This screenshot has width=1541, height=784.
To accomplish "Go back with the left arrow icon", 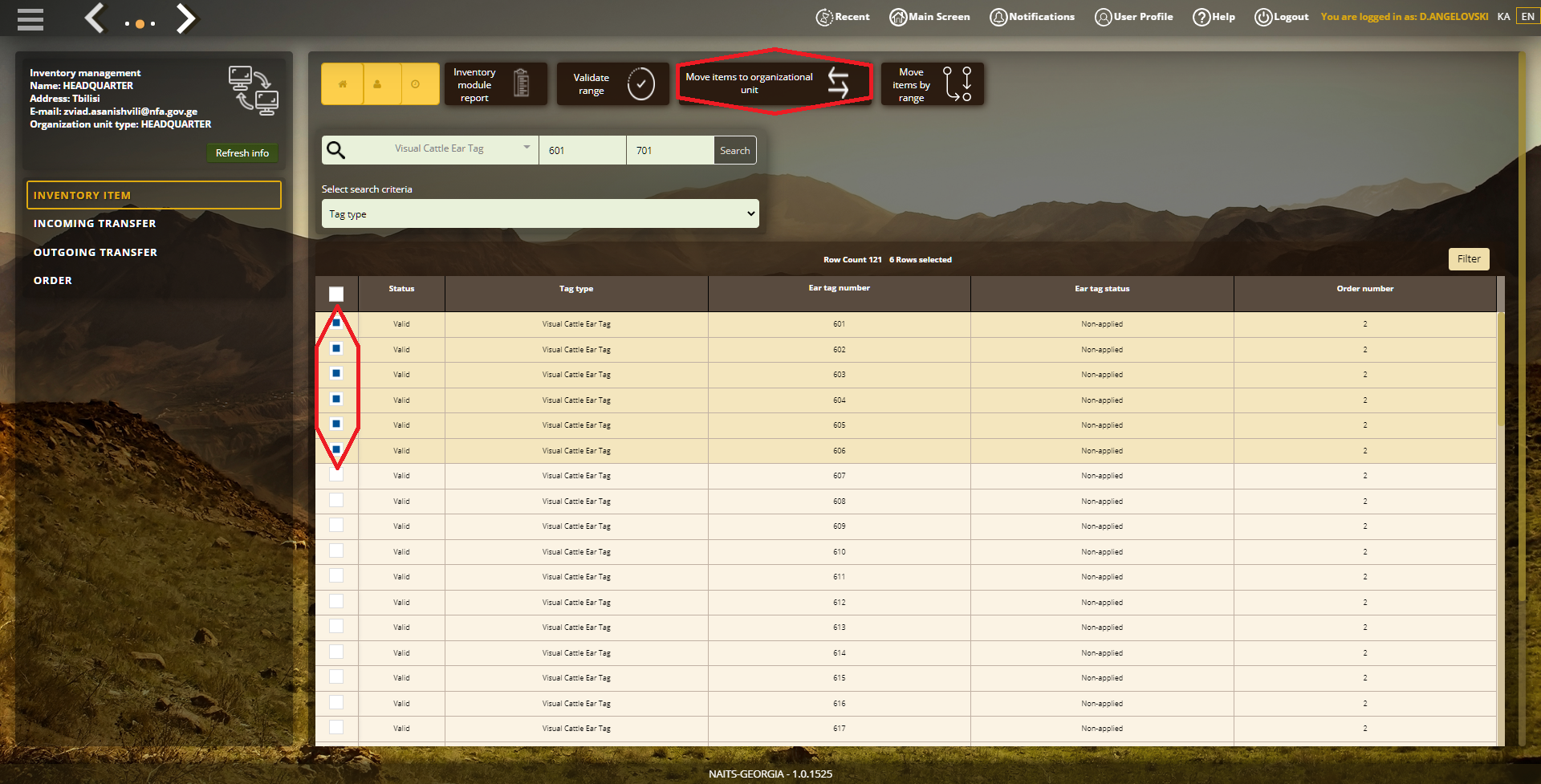I will (x=96, y=18).
